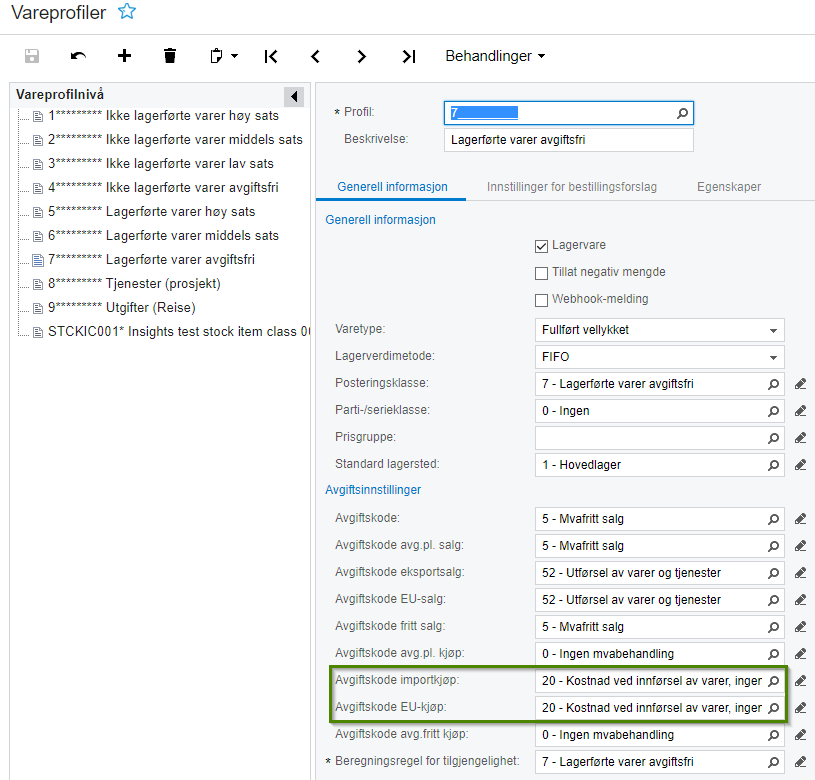Expand the Lagerverdimetode FIFO dropdown
Viewport: 815px width, 780px height.
click(773, 356)
